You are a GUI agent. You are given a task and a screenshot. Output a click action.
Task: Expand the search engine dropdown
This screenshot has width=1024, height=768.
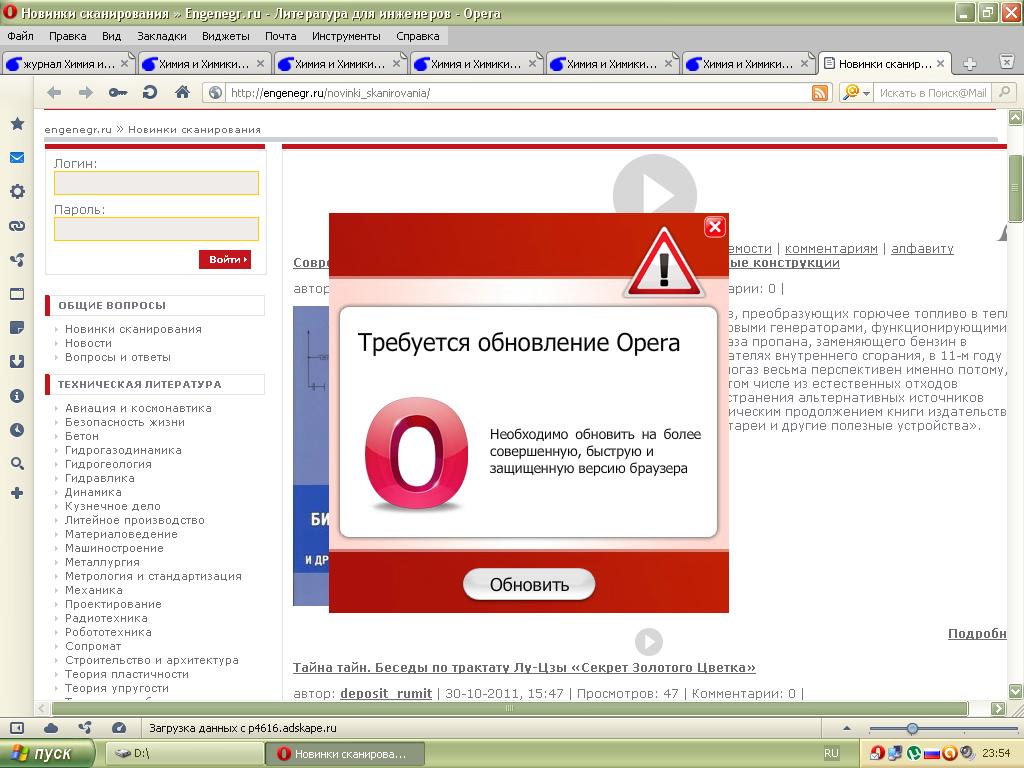(x=857, y=93)
